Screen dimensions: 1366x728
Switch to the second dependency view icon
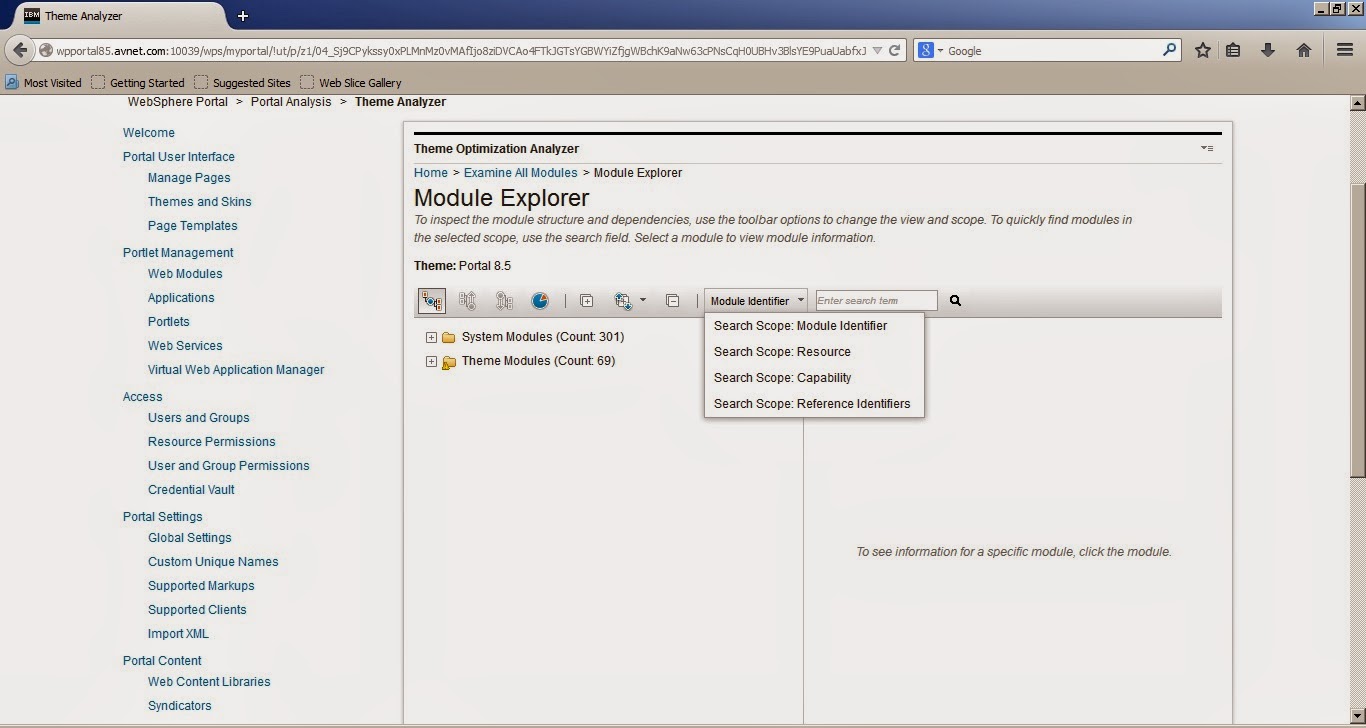[467, 300]
